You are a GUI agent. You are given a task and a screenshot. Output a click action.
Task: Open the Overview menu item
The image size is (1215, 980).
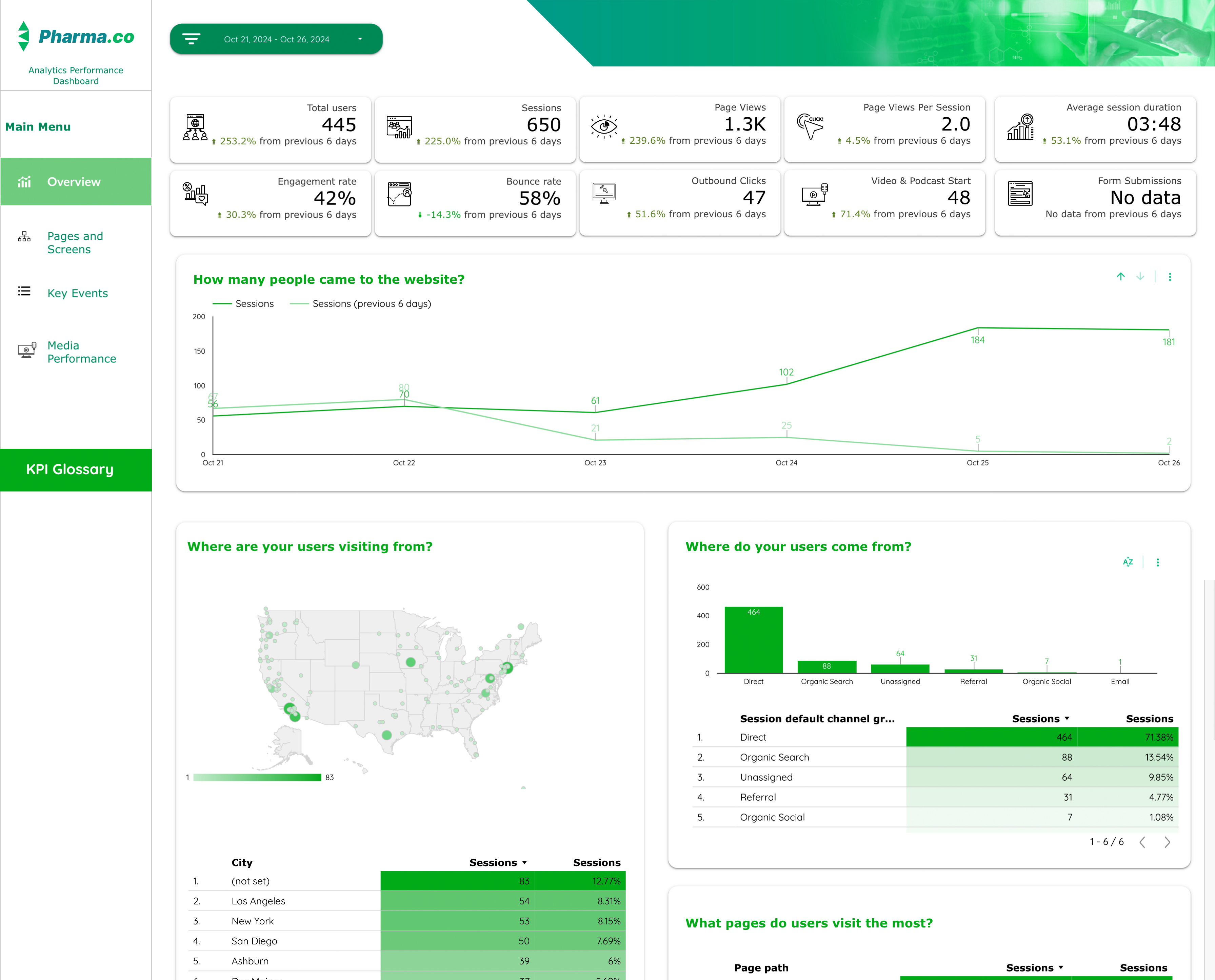(x=76, y=182)
